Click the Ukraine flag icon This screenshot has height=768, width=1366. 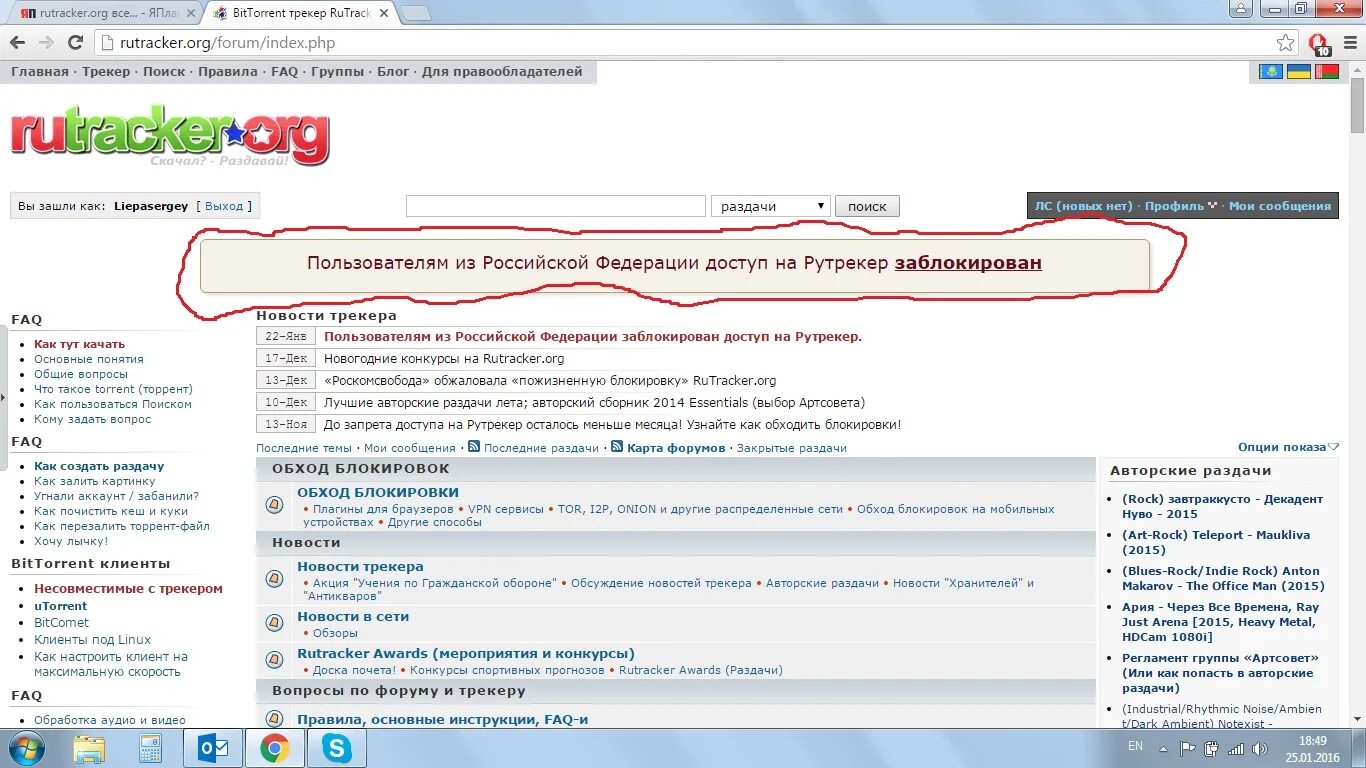coord(1299,72)
